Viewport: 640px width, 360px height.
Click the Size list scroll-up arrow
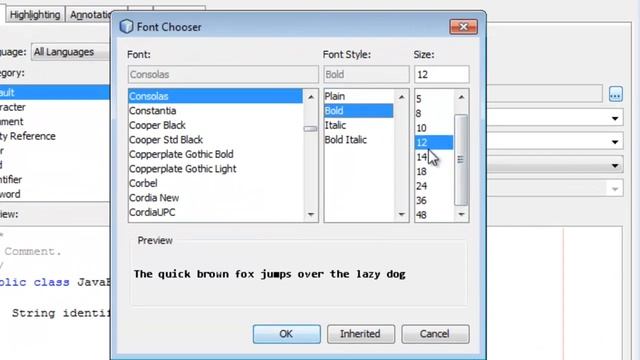click(461, 97)
